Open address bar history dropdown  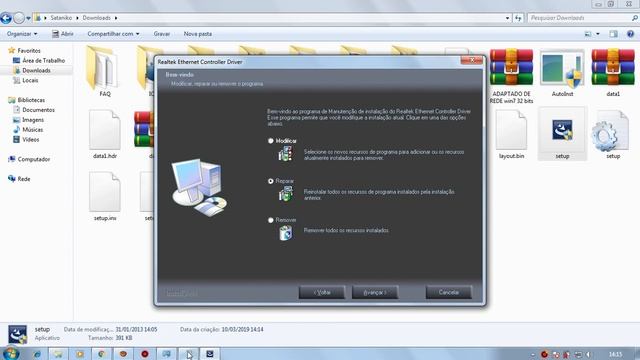tap(507, 18)
